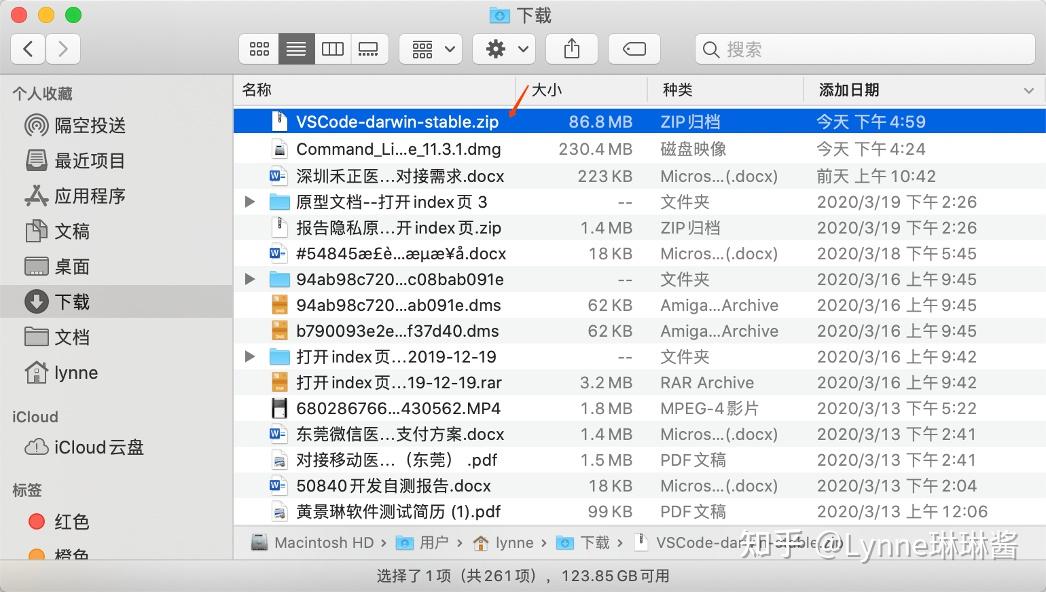1046x592 pixels.
Task: Open the action gear dropdown menu
Action: 504,48
